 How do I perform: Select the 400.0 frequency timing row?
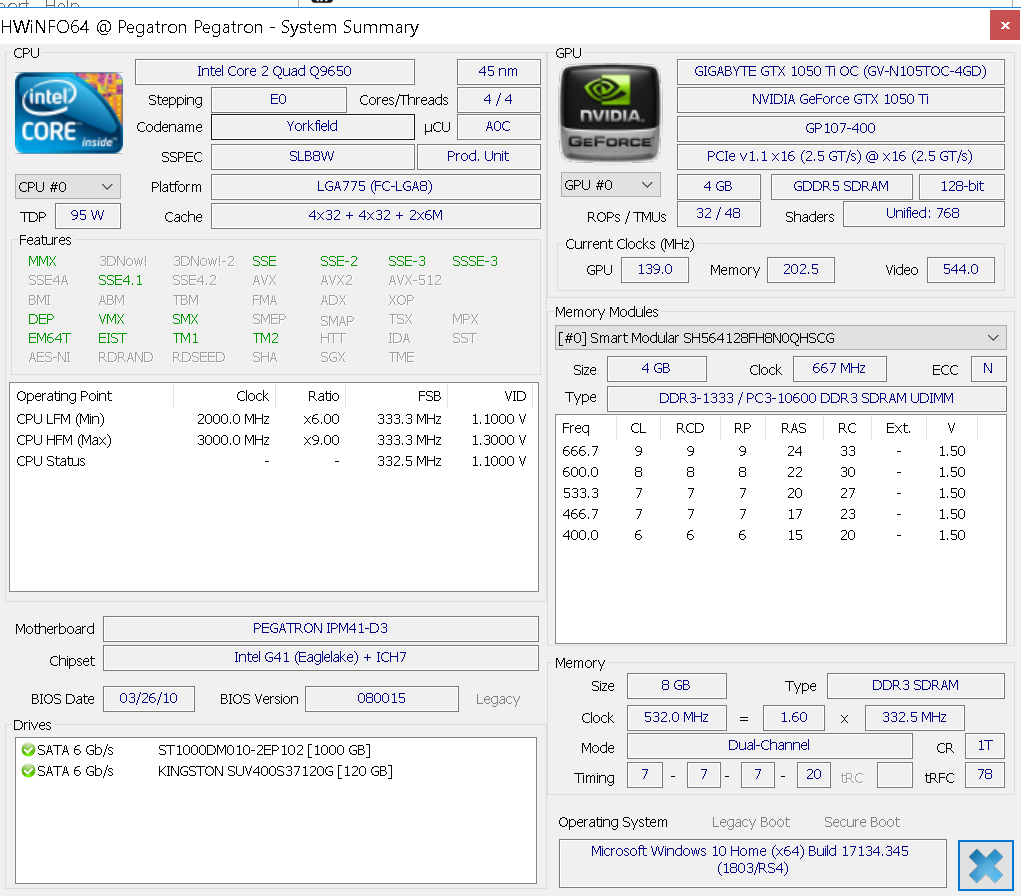(x=768, y=535)
